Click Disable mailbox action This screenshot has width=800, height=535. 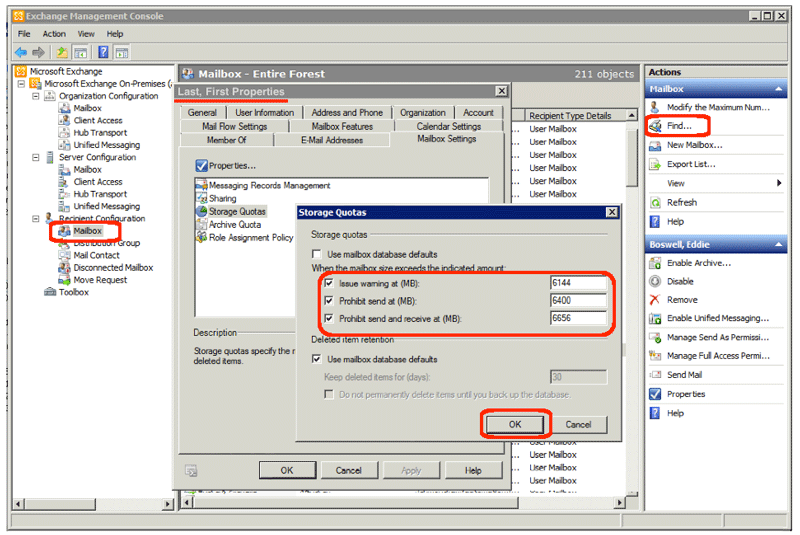tap(680, 282)
